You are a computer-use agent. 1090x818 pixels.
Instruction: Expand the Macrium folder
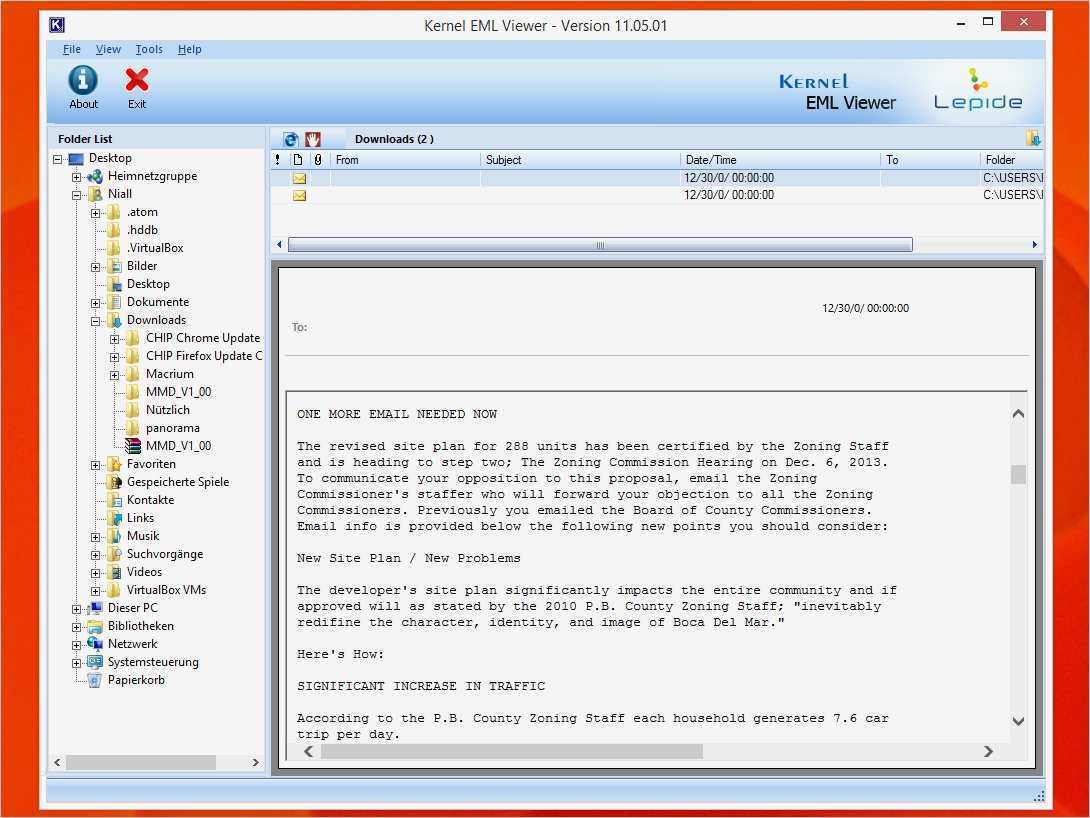pyautogui.click(x=115, y=375)
